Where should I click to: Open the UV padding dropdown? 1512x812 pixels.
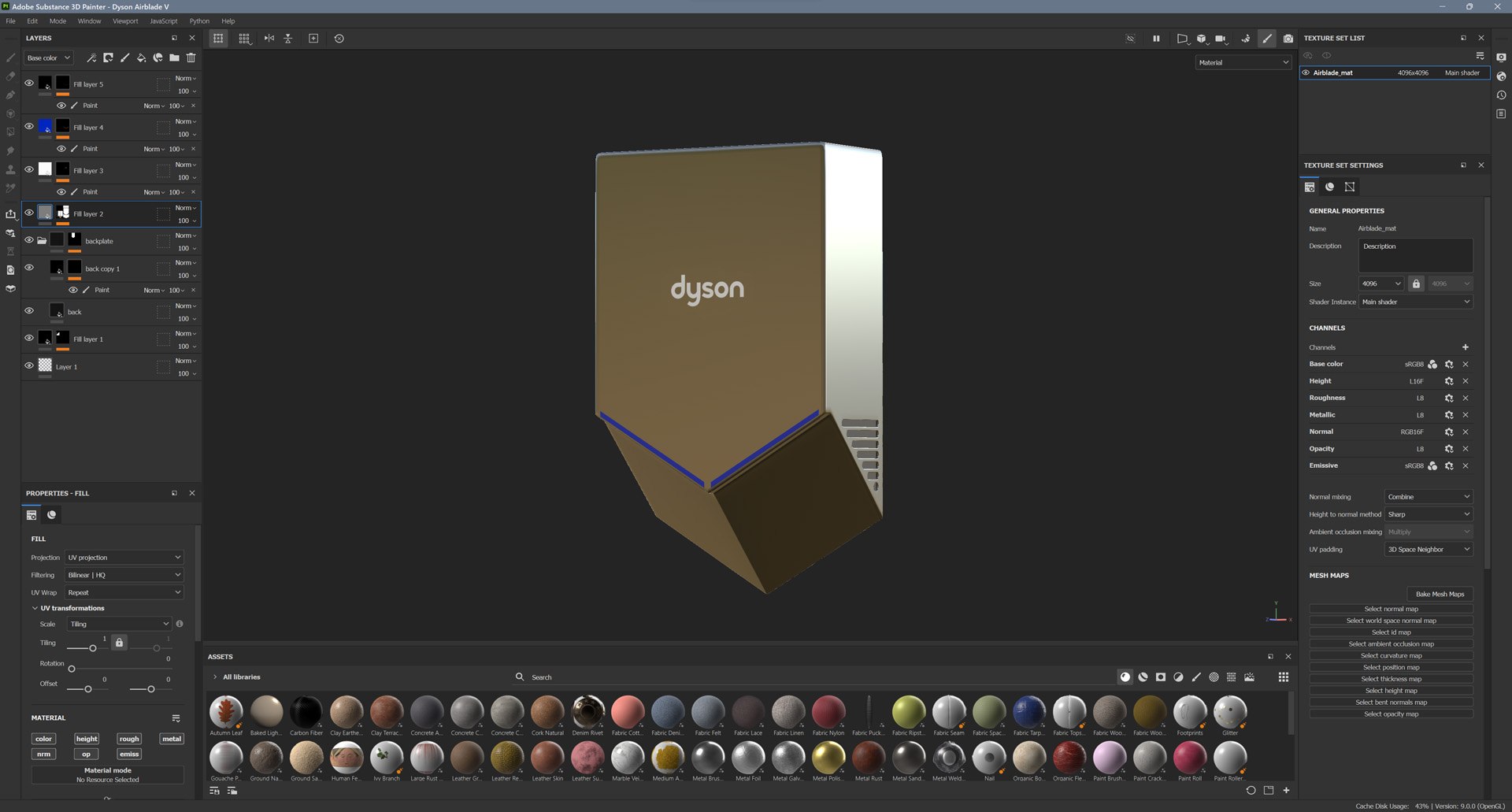point(1429,549)
